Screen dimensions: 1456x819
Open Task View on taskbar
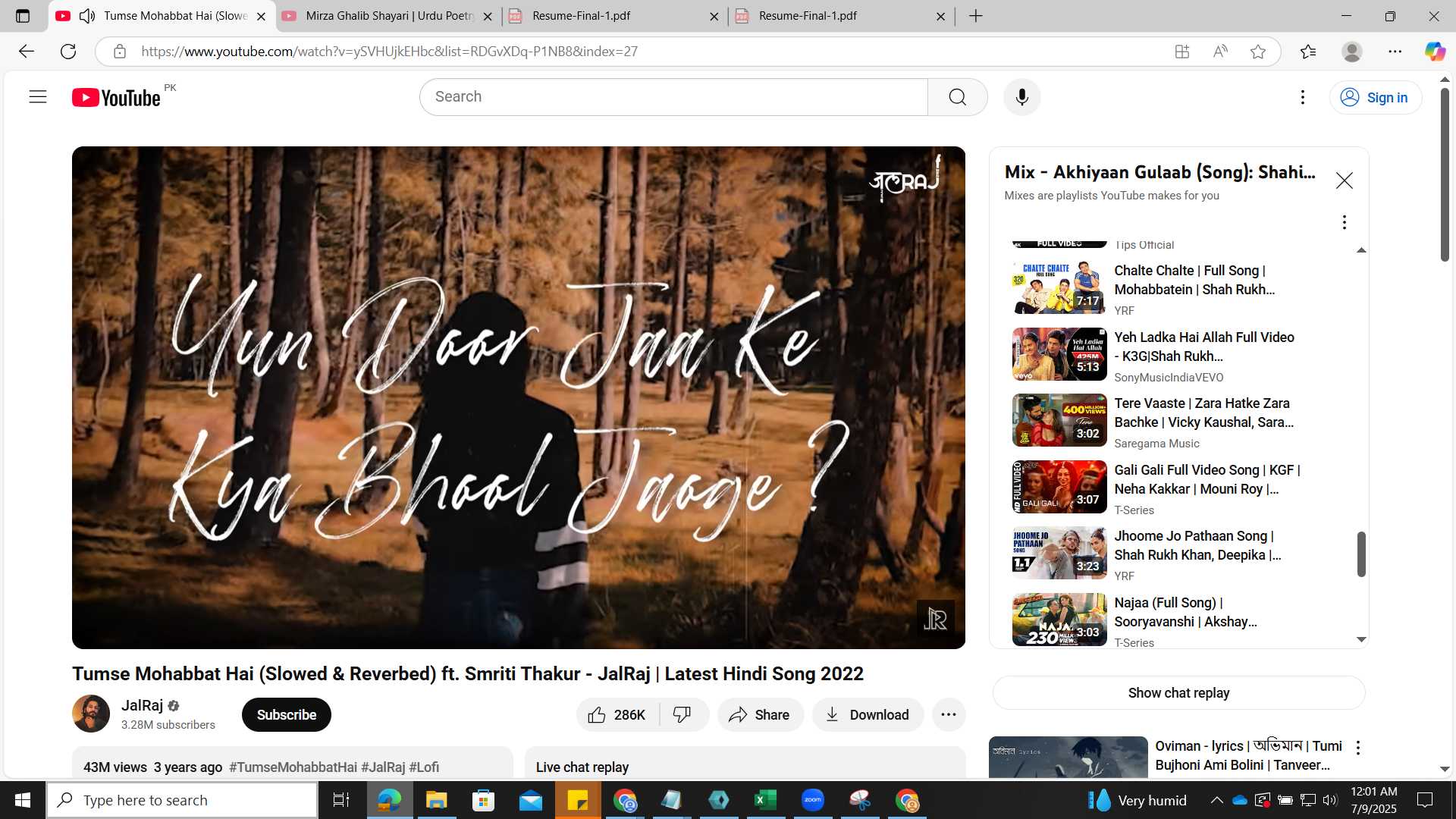coord(341,800)
